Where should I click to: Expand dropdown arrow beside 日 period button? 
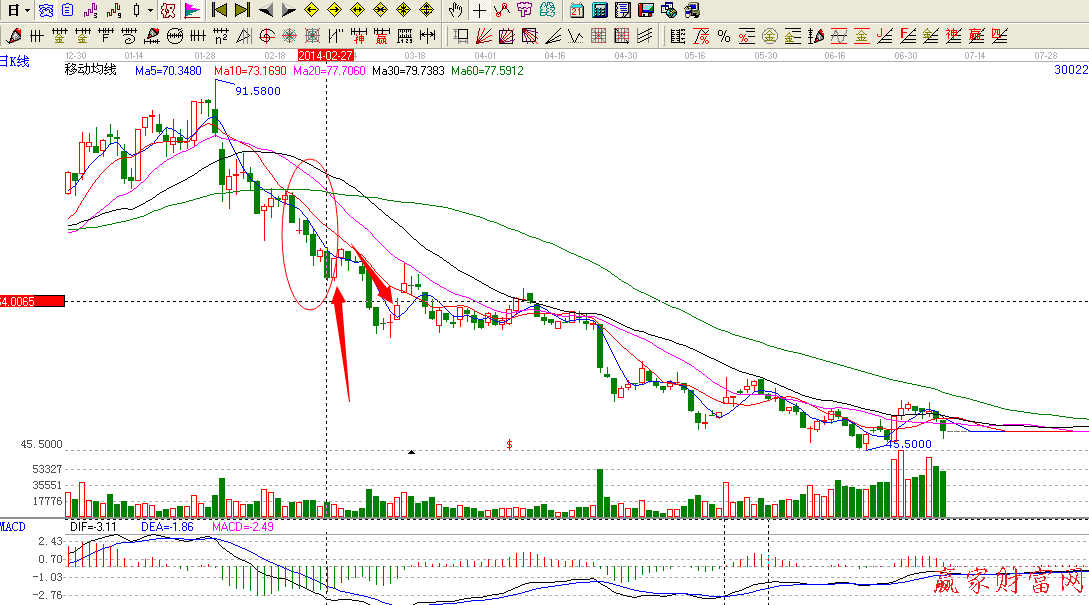(x=28, y=11)
